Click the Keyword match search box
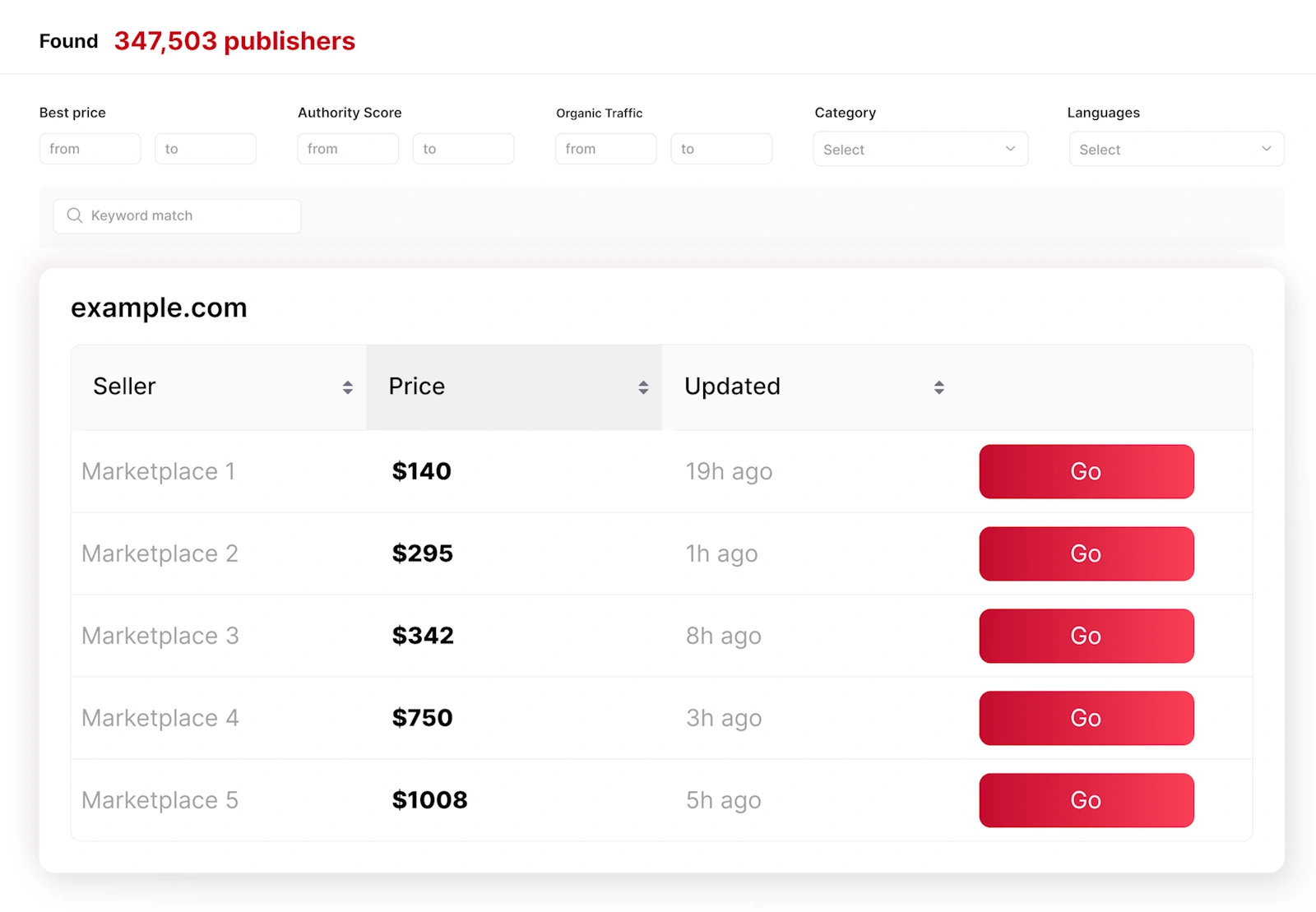The image size is (1316, 912). tap(189, 215)
